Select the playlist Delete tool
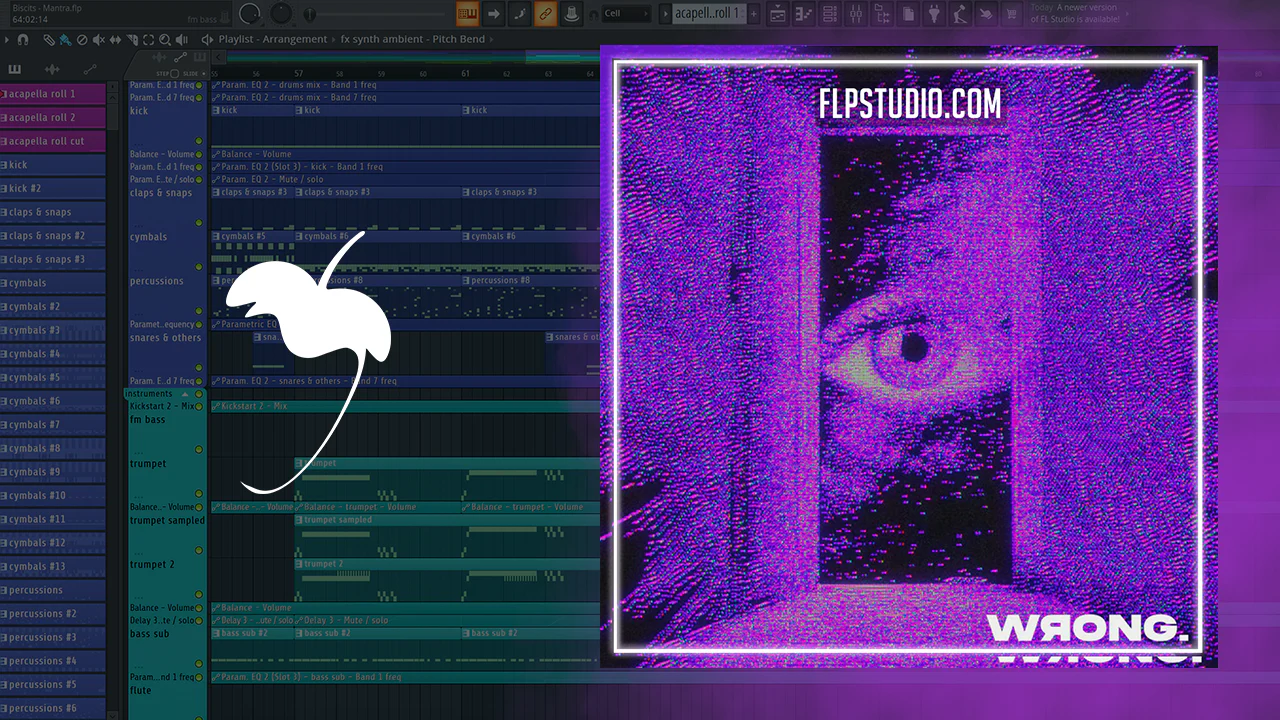This screenshot has height=720, width=1280. tap(82, 40)
